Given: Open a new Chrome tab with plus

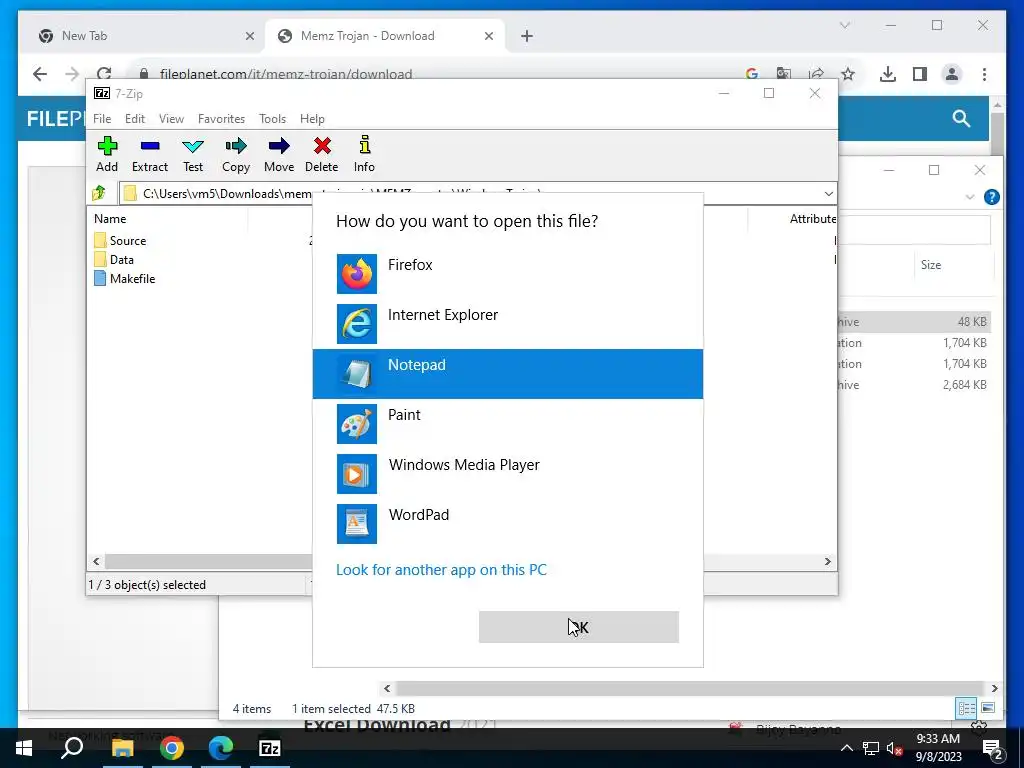Looking at the screenshot, I should (527, 36).
